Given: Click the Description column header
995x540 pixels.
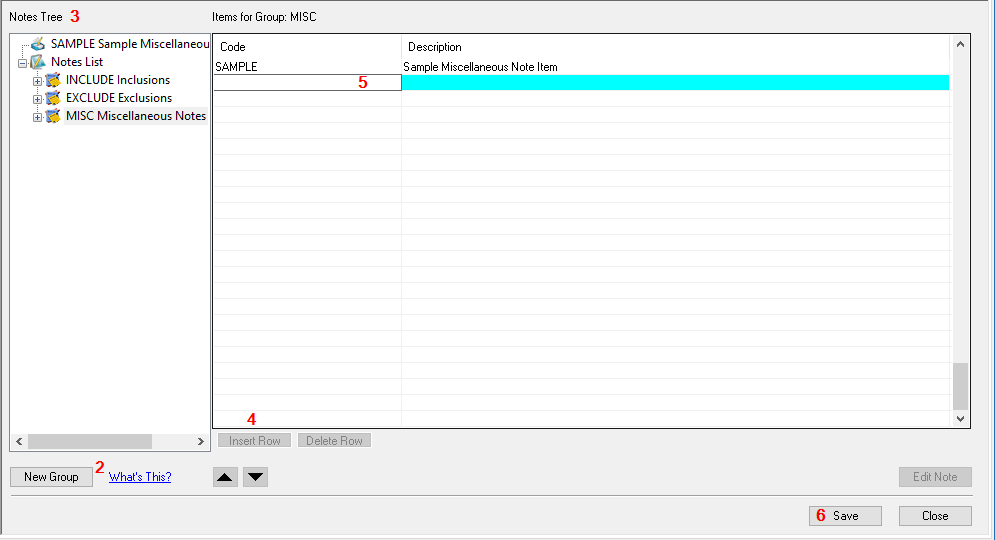Looking at the screenshot, I should pos(676,47).
